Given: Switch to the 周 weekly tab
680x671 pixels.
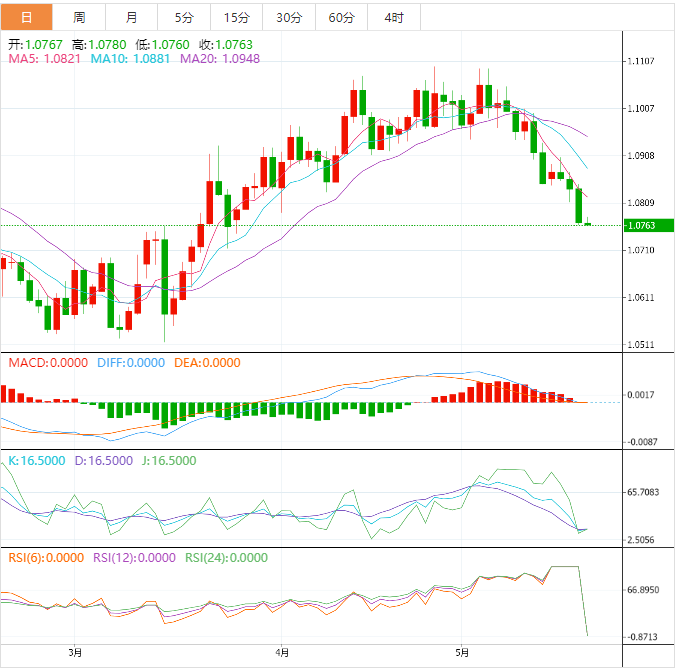Looking at the screenshot, I should 79,17.
